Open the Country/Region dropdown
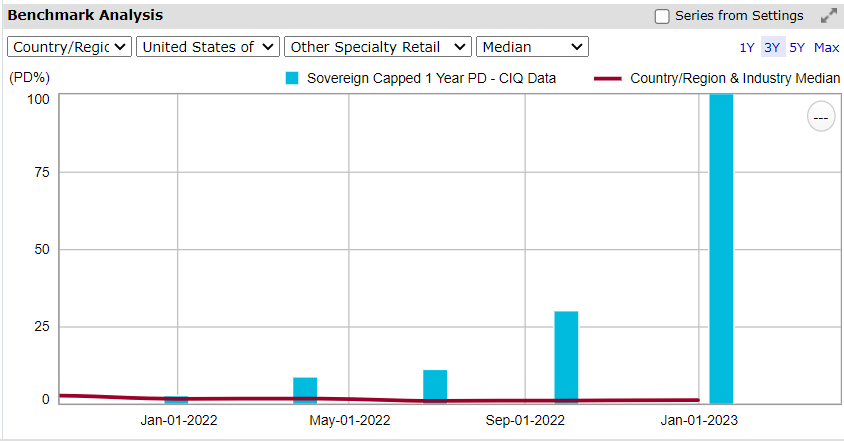844x441 pixels. (69, 47)
